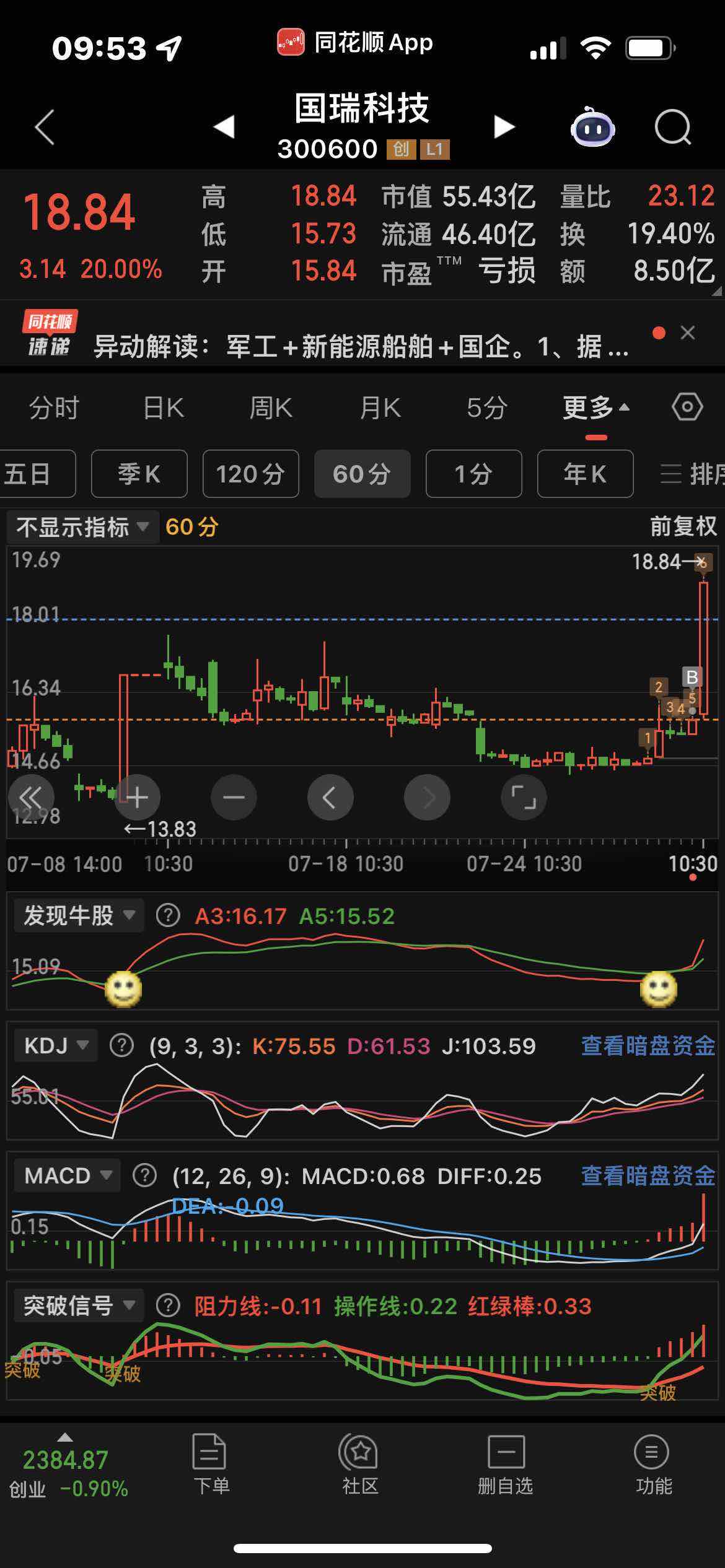Pan chart right with arrow button
Viewport: 725px width, 1568px height.
pos(427,798)
